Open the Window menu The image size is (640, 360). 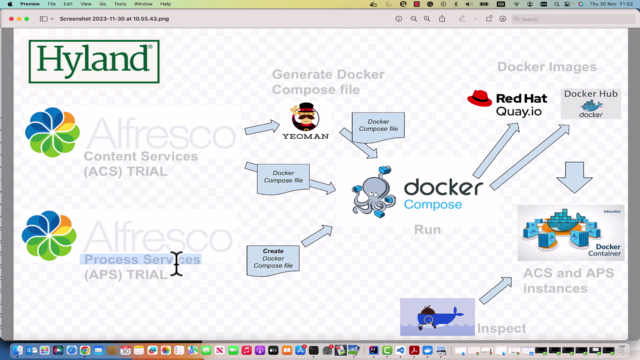click(x=143, y=4)
